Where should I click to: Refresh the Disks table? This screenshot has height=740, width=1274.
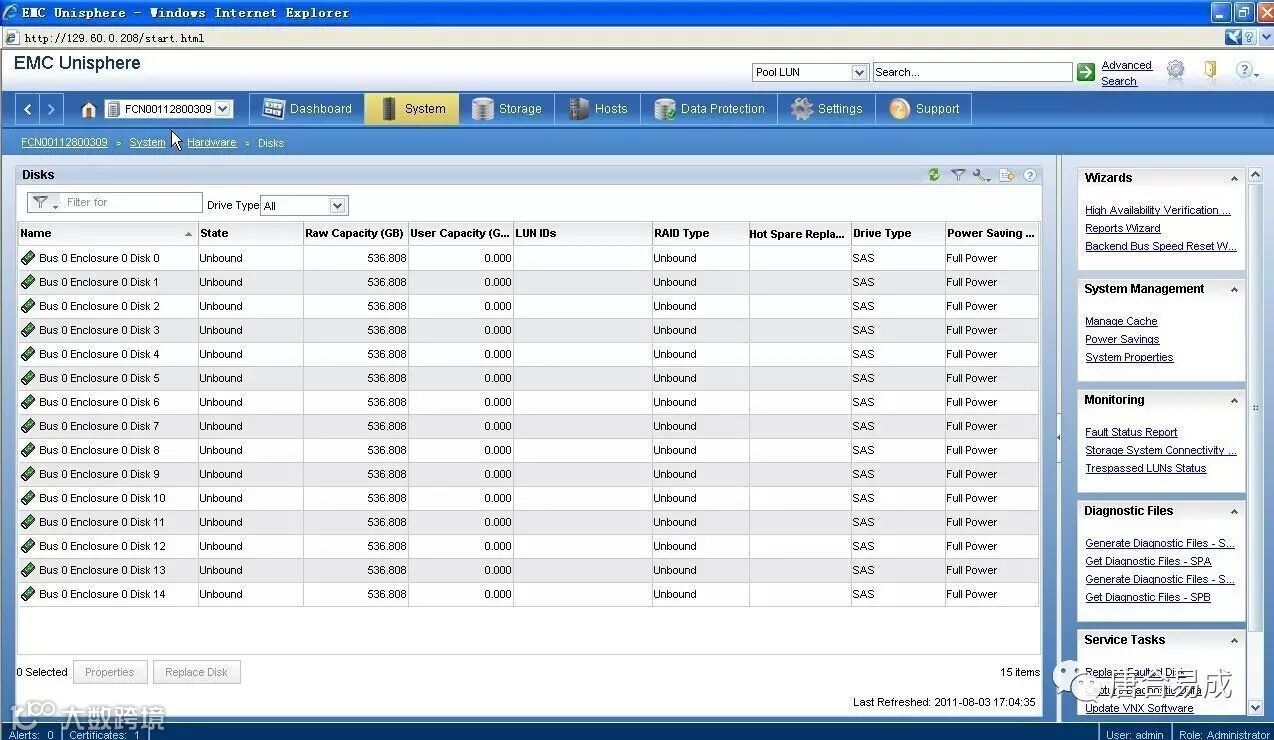934,175
